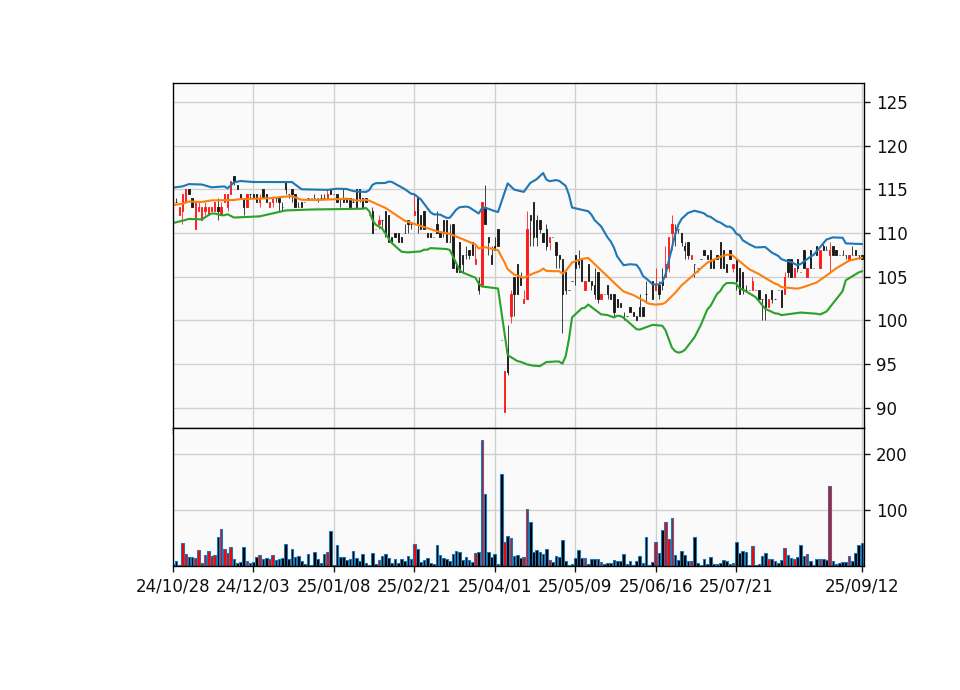
Task: Click the 120 price axis label
Action: pos(892,147)
